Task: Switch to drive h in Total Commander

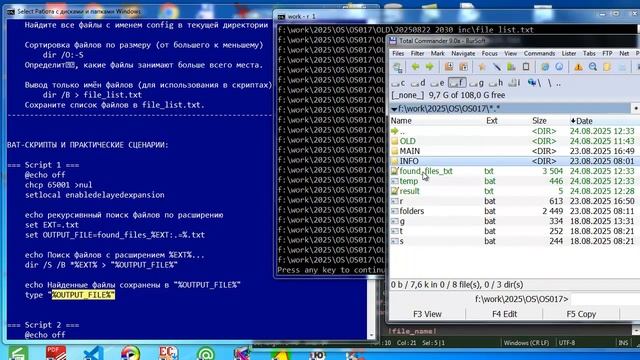Action: [496, 83]
